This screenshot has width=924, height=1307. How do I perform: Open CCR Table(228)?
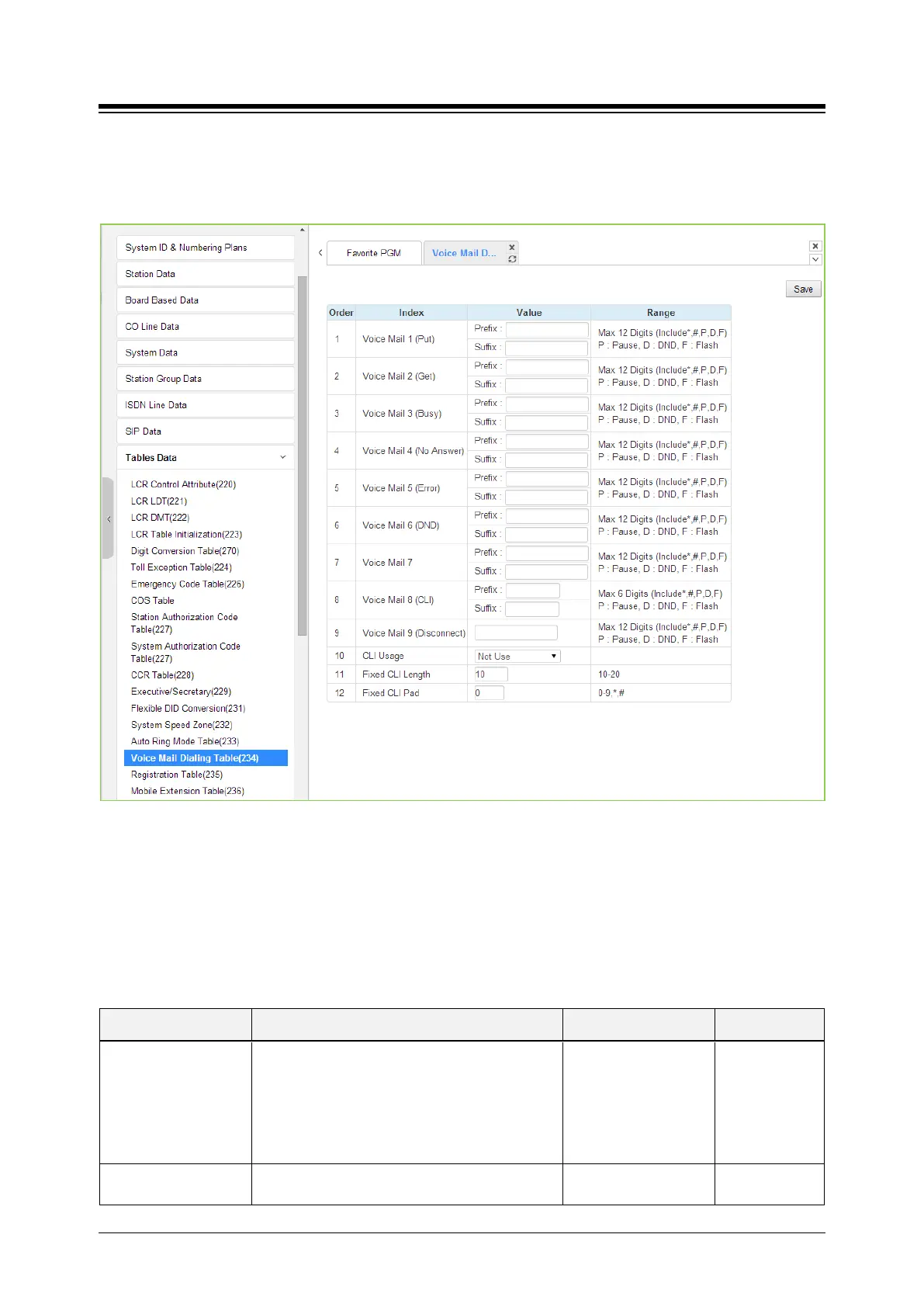pyautogui.click(x=162, y=675)
